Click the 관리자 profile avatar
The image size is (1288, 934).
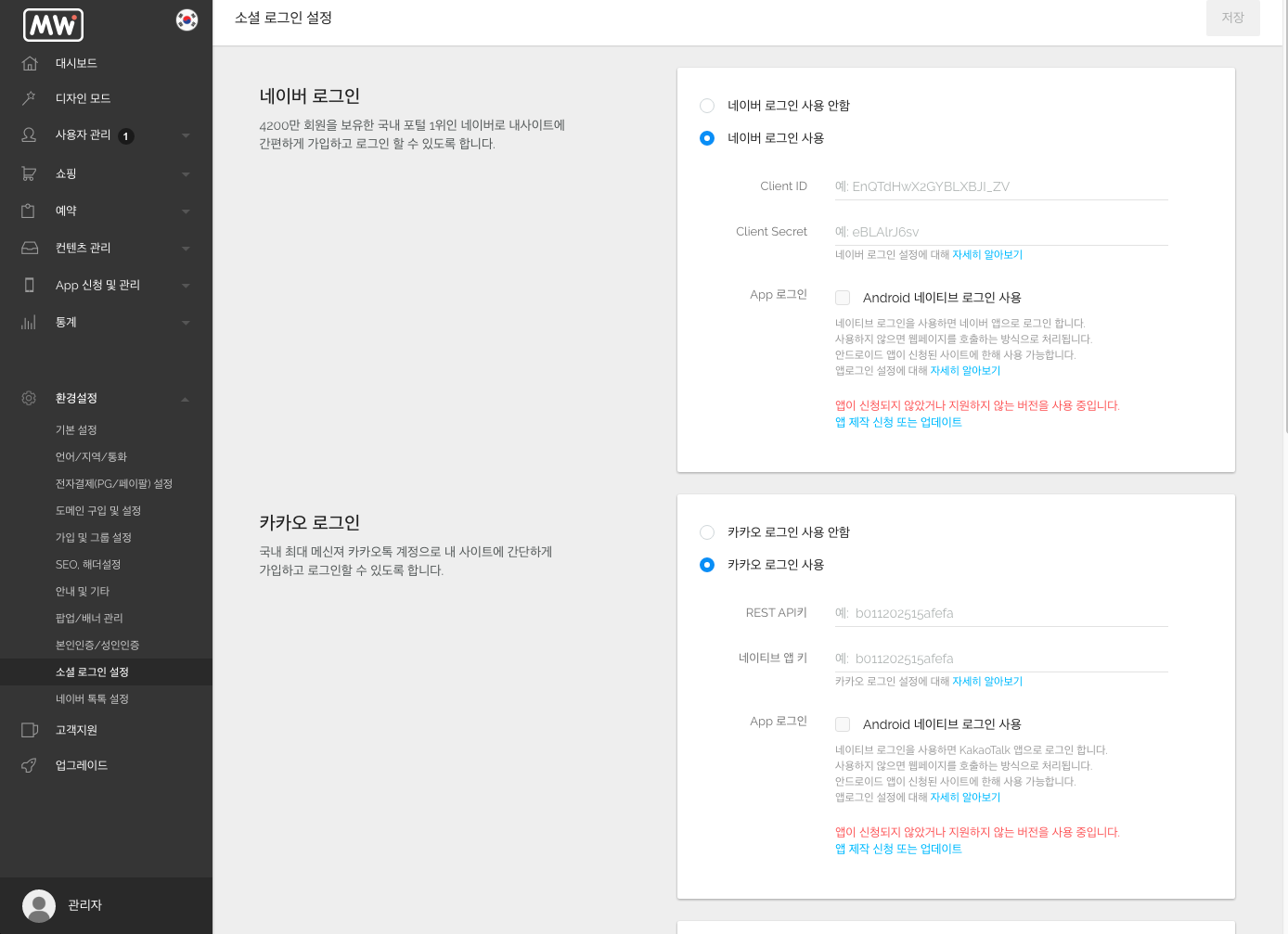pyautogui.click(x=39, y=906)
